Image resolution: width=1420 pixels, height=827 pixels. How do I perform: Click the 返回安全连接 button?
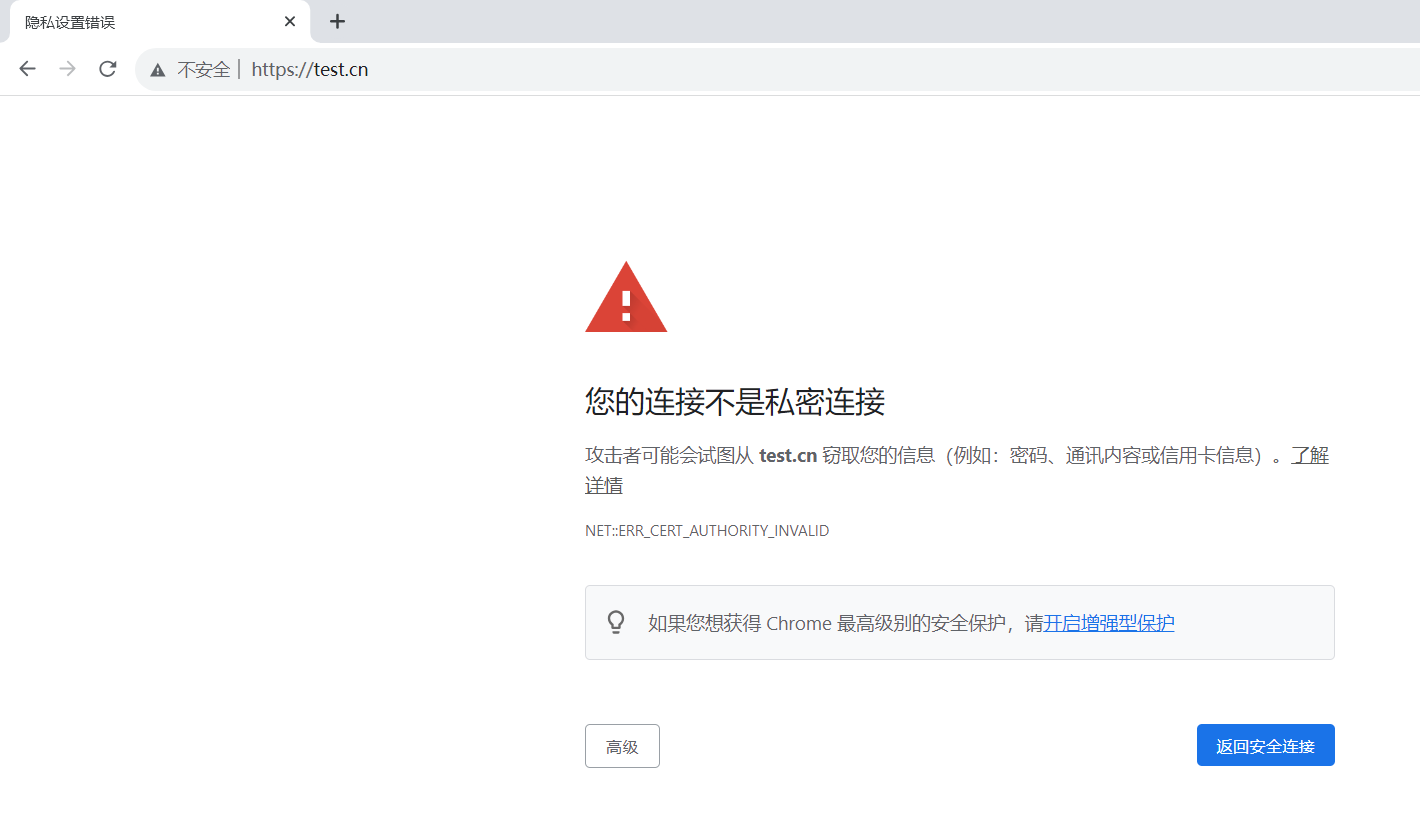coord(1265,746)
